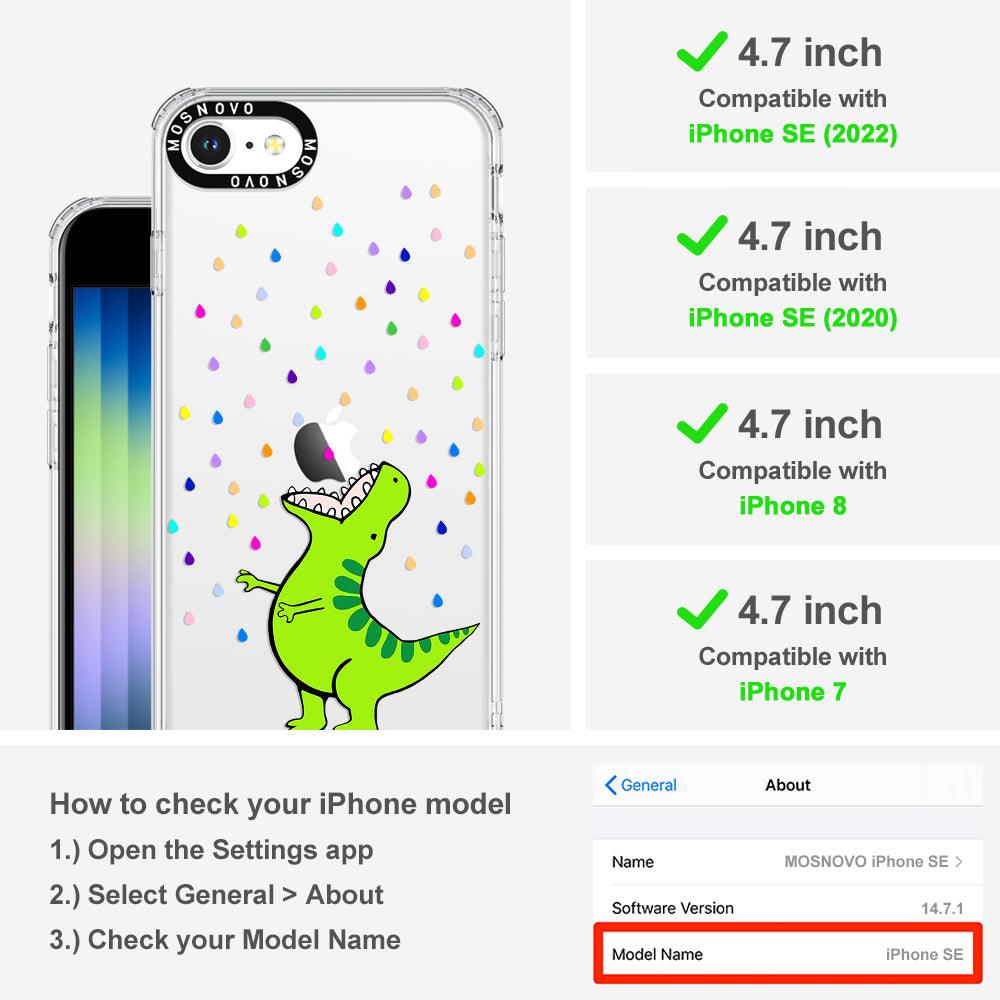The image size is (1000, 1000).
Task: Select the Software Version row
Action: 788,908
